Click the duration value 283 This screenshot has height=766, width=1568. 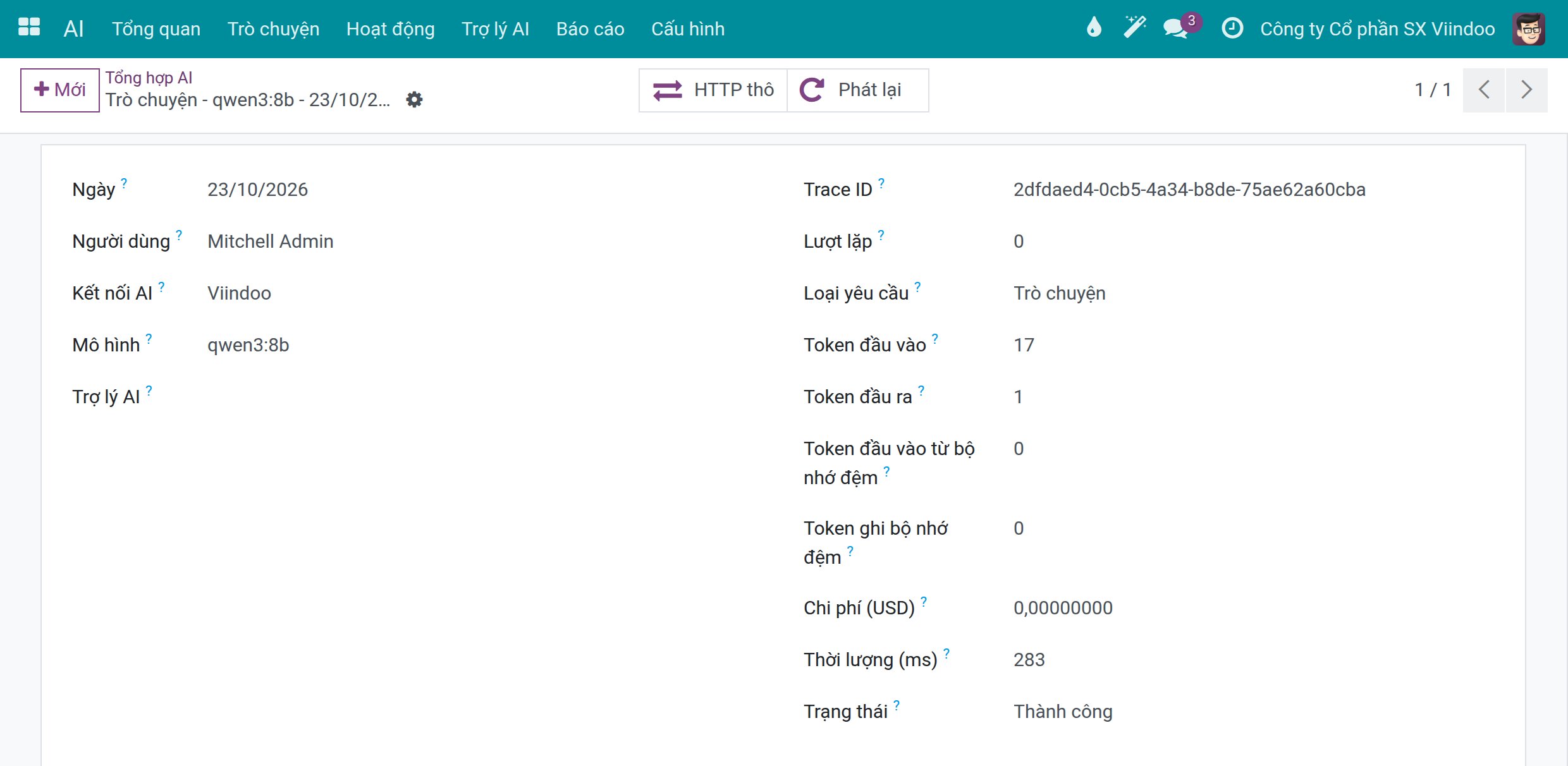point(1029,660)
